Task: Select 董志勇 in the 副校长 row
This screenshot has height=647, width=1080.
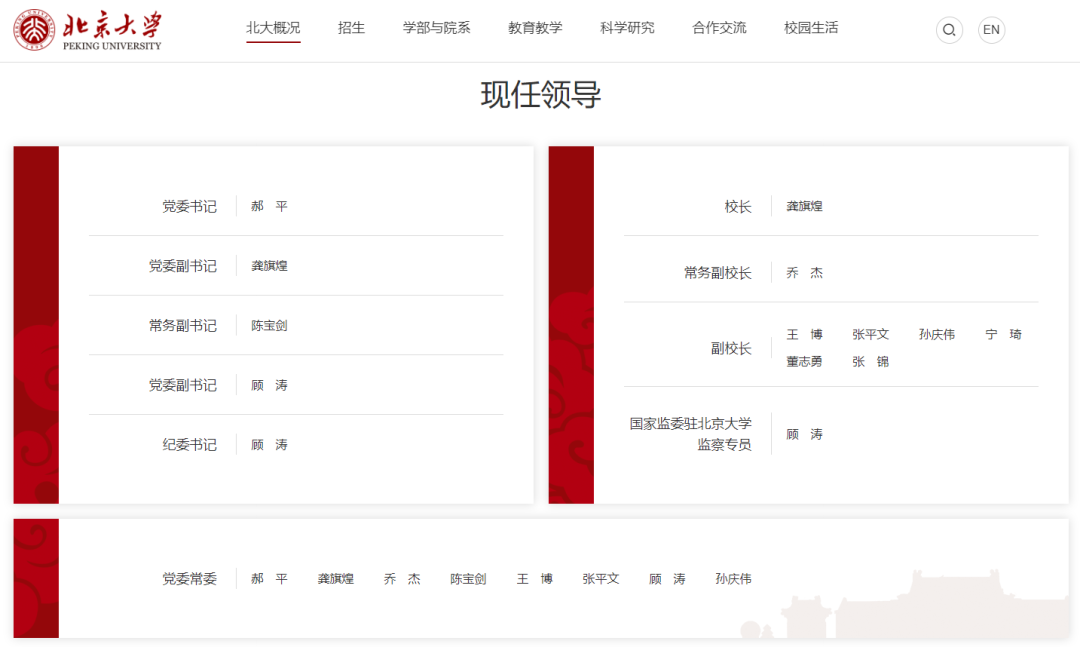Action: (x=804, y=361)
